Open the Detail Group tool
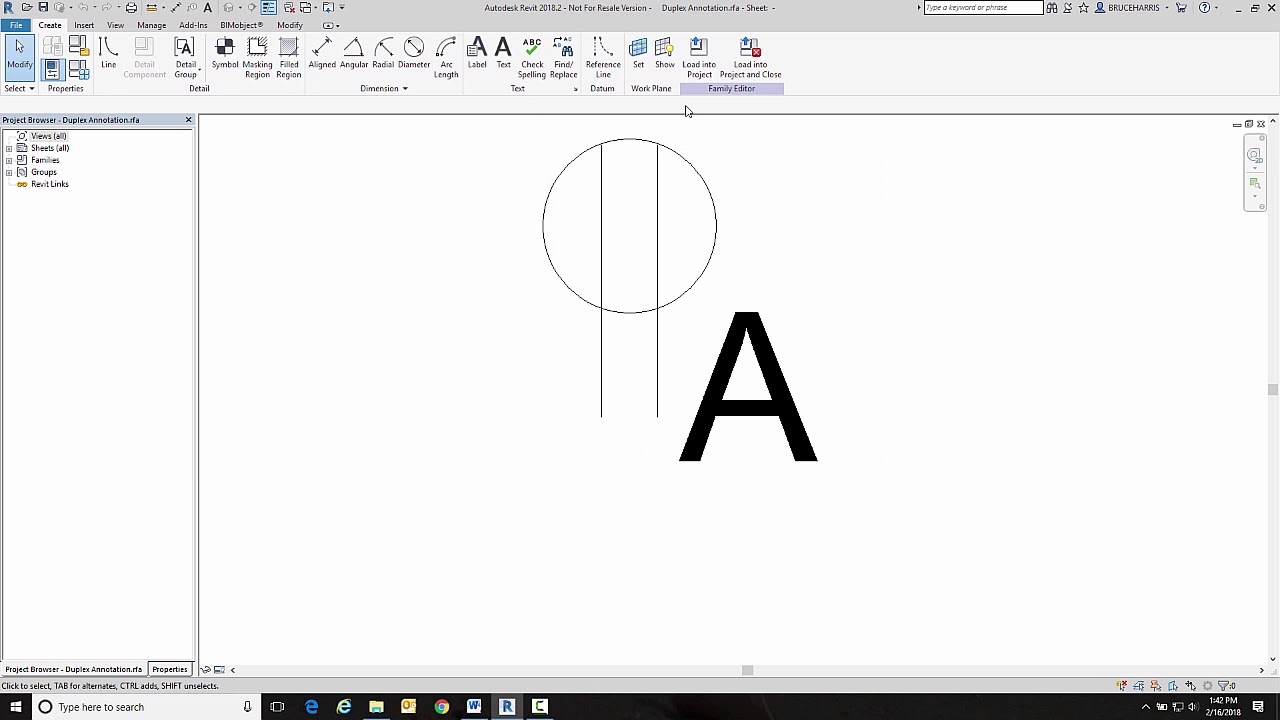This screenshot has height=720, width=1280. tap(185, 58)
